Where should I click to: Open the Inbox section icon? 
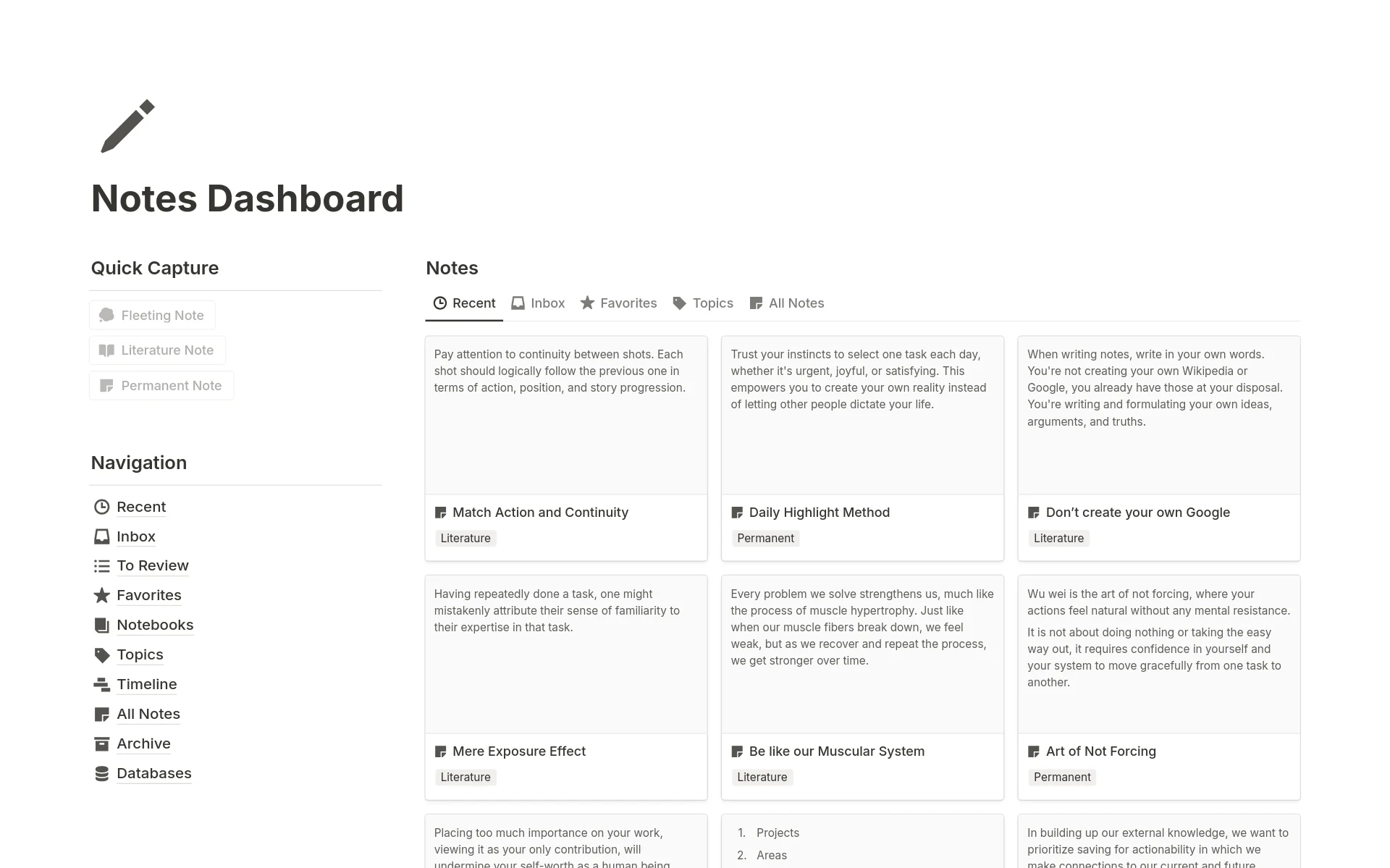click(x=100, y=535)
